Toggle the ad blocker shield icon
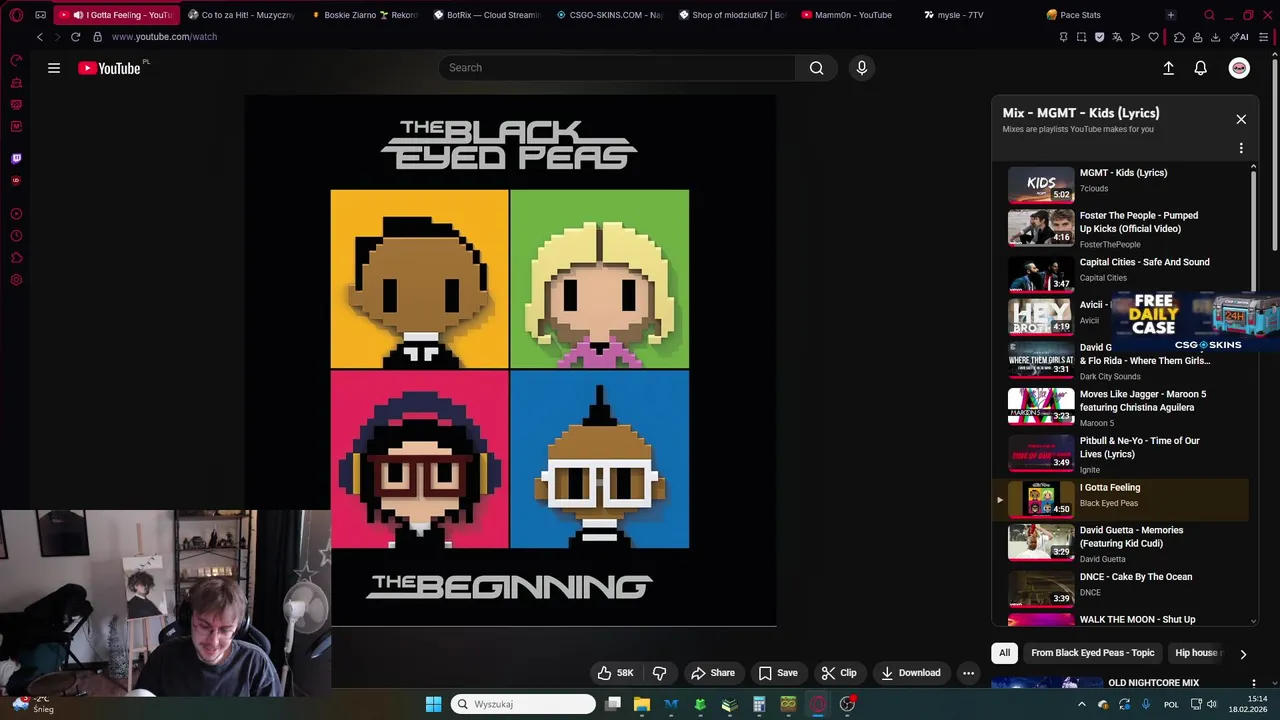The height and width of the screenshot is (720, 1280). (1099, 37)
